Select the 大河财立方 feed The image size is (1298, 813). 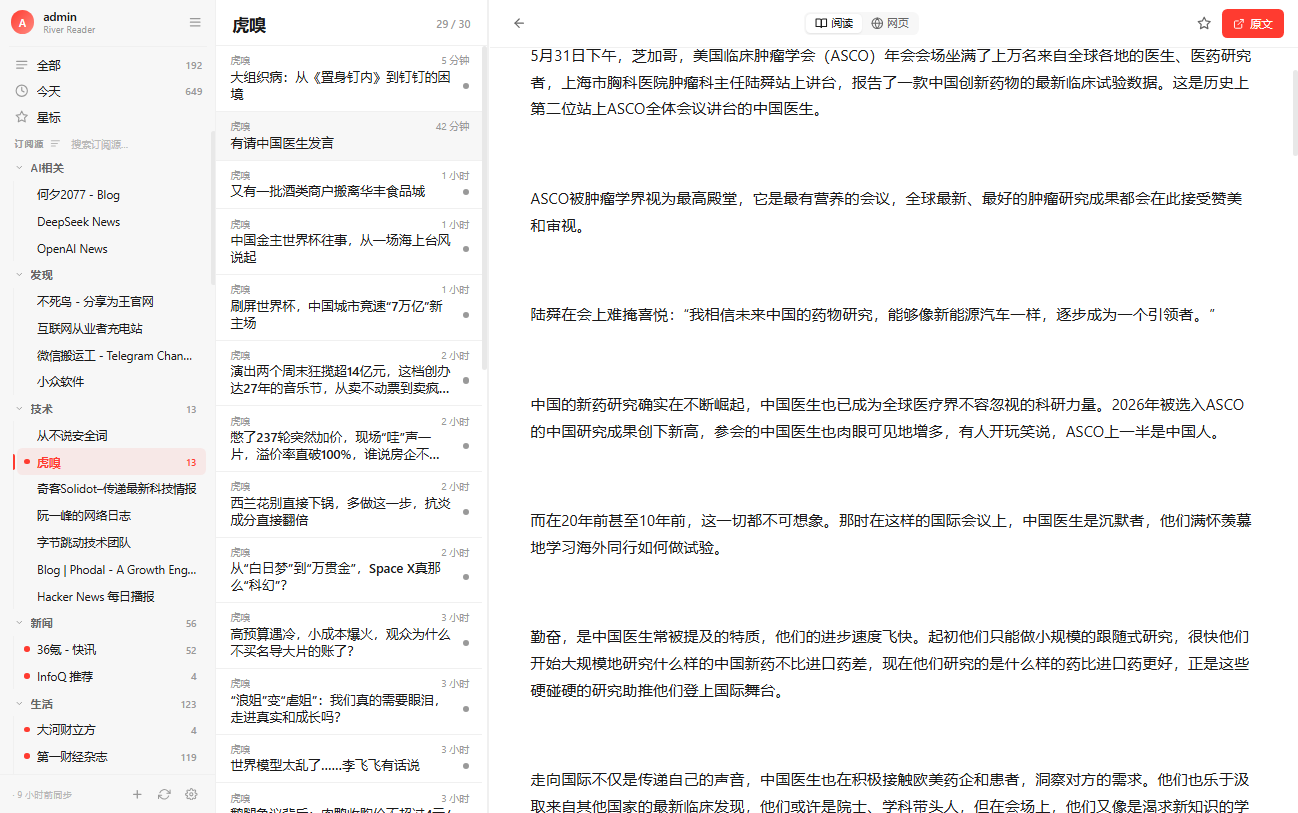pyautogui.click(x=108, y=730)
